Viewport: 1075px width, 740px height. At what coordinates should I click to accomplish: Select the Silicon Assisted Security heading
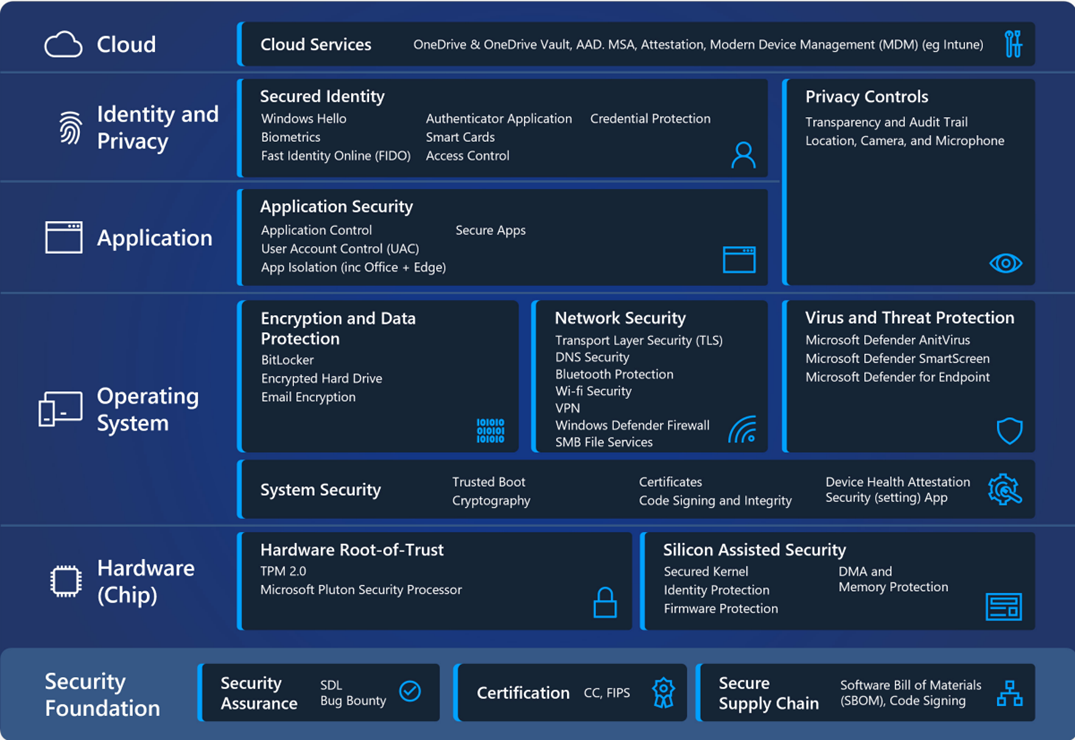click(754, 550)
